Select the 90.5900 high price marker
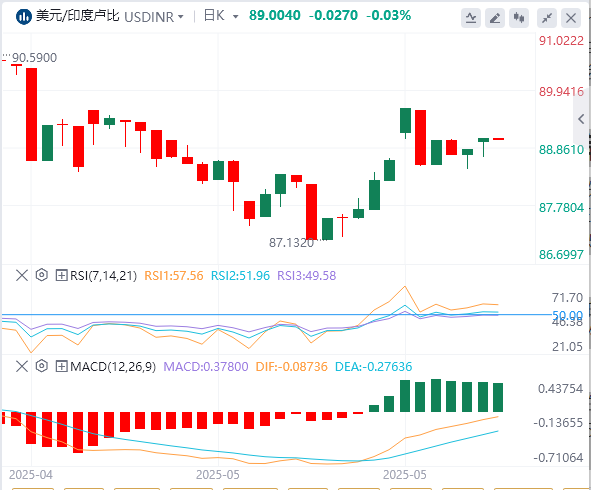This screenshot has height=490, width=591. [34, 58]
